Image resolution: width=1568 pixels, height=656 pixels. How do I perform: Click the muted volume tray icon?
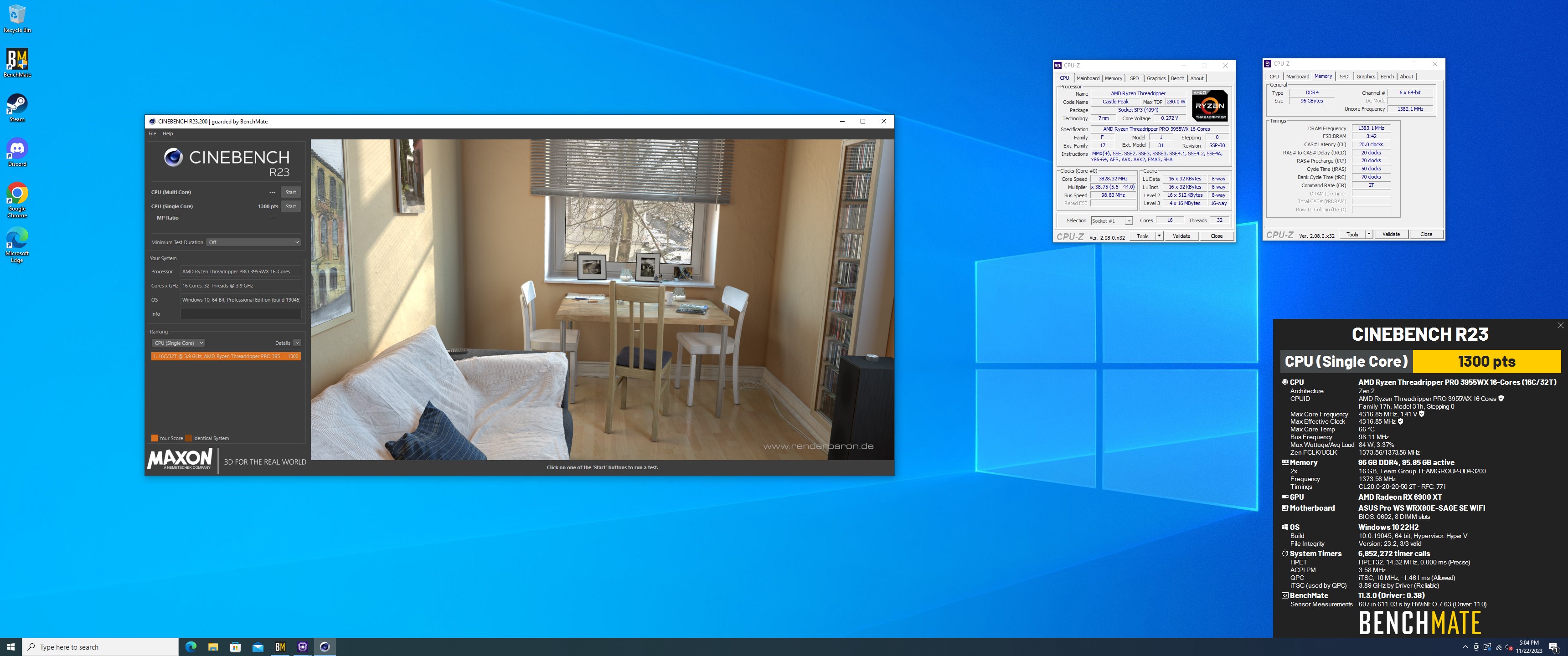tap(1509, 647)
